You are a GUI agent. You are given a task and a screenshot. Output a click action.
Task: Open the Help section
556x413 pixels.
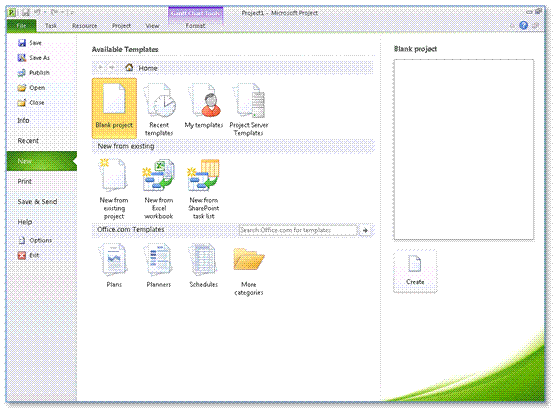tap(25, 222)
